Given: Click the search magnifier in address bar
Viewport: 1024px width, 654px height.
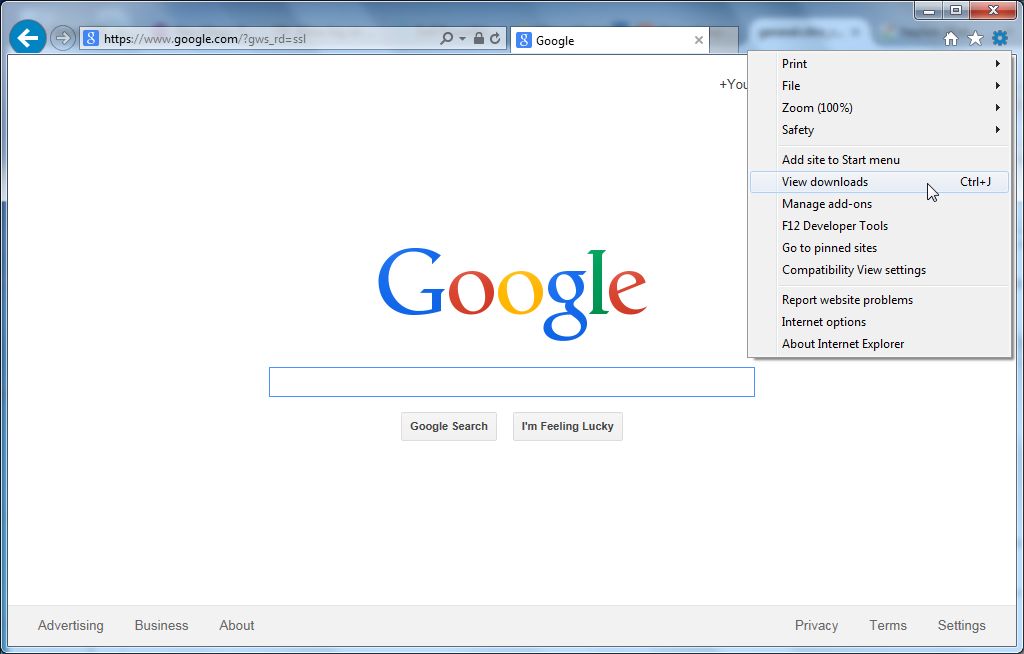Looking at the screenshot, I should [447, 39].
